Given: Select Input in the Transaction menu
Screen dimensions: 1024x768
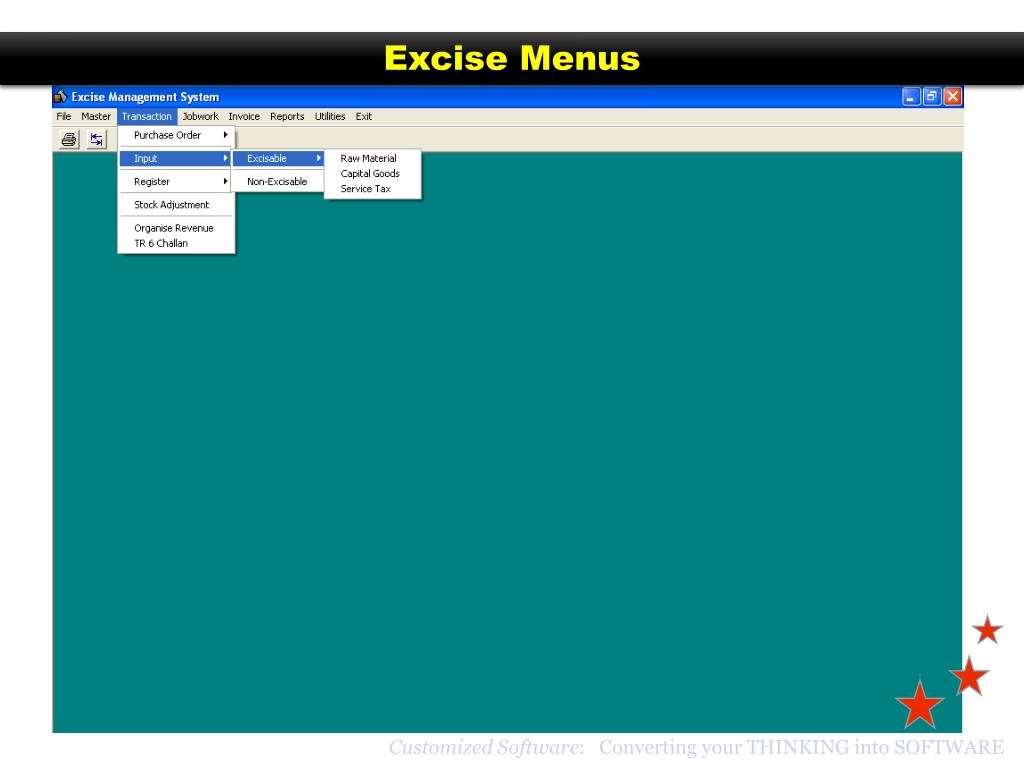Looking at the screenshot, I should [175, 158].
